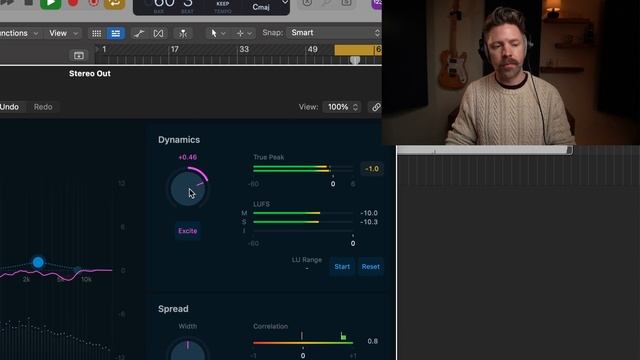Click the -10.3 short-term LUFS value
The height and width of the screenshot is (360, 640).
(369, 222)
